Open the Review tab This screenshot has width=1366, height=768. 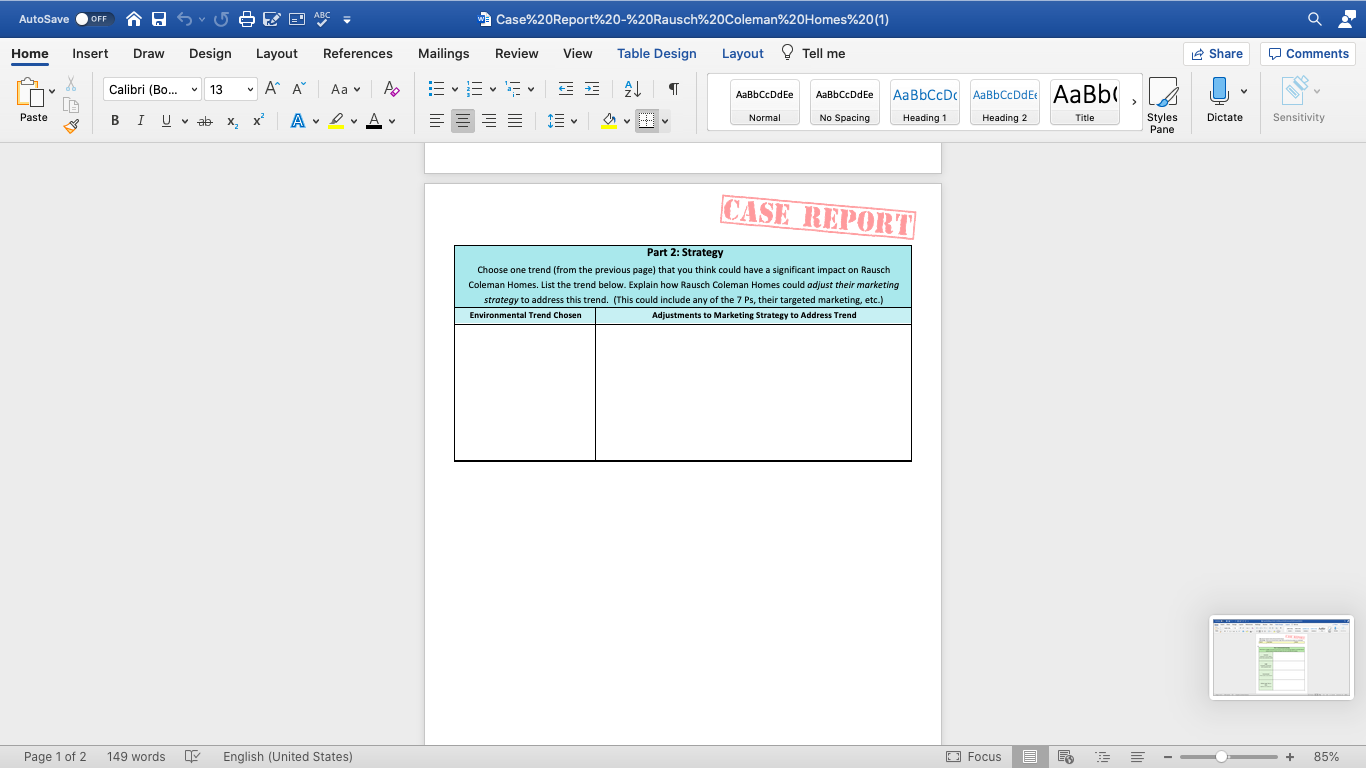pos(517,54)
